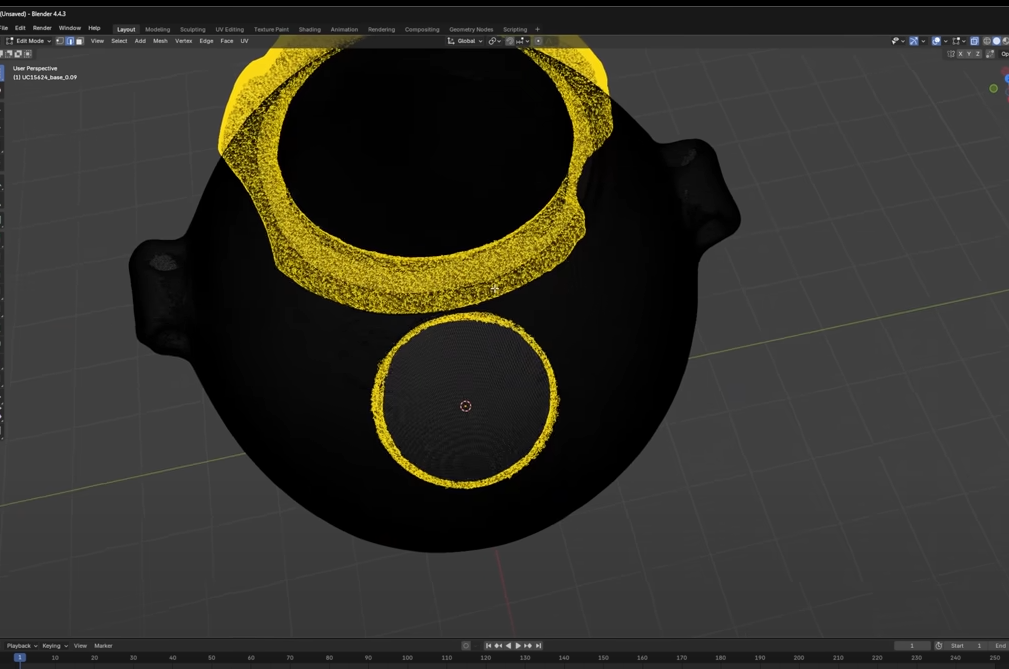Screen dimensions: 1009x669
Task: Toggle snapping magnet icon
Action: point(510,41)
